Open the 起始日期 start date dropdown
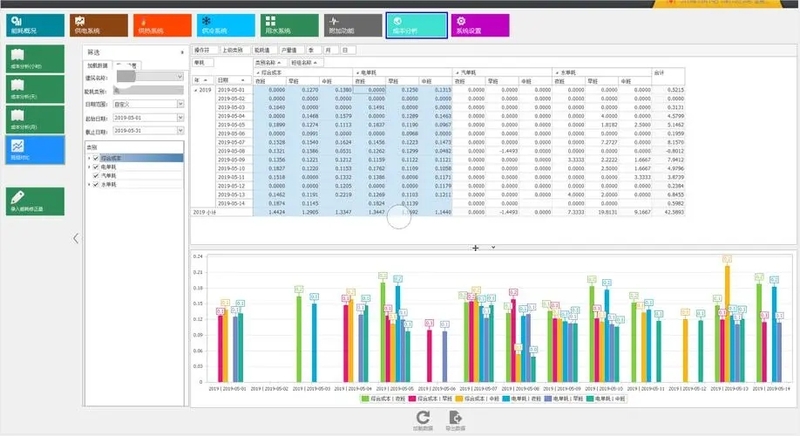This screenshot has width=800, height=436. [x=180, y=117]
